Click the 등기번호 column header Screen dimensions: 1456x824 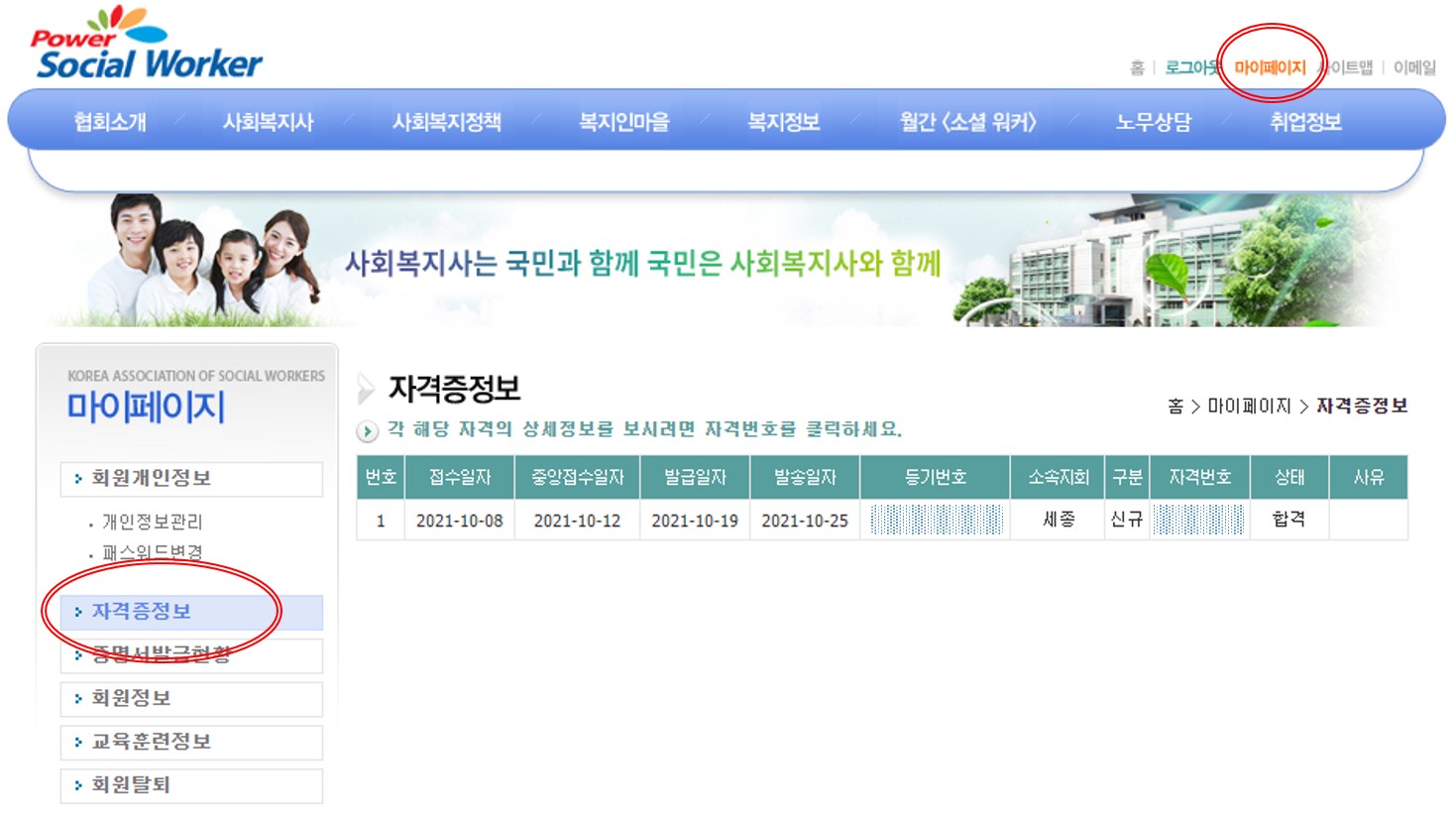[x=936, y=477]
